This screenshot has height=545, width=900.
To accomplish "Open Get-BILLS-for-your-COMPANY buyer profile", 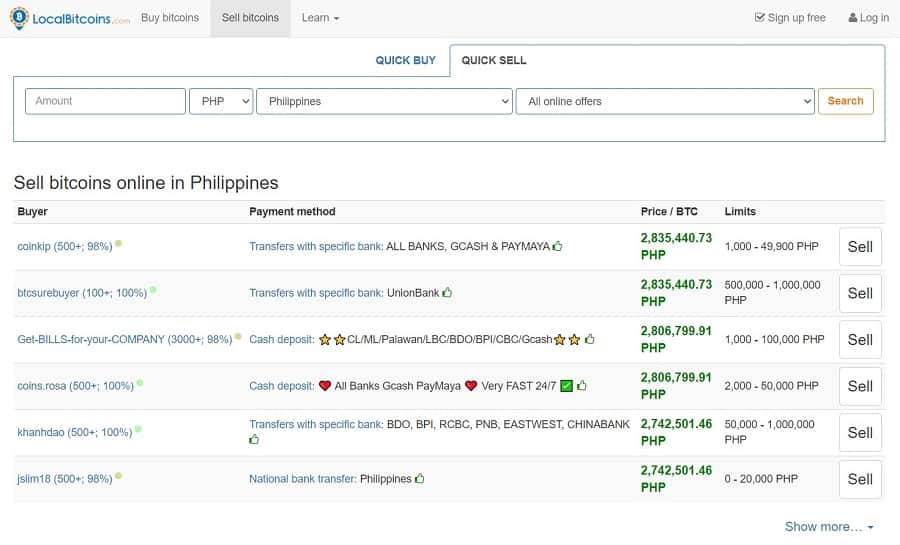I will (x=125, y=340).
